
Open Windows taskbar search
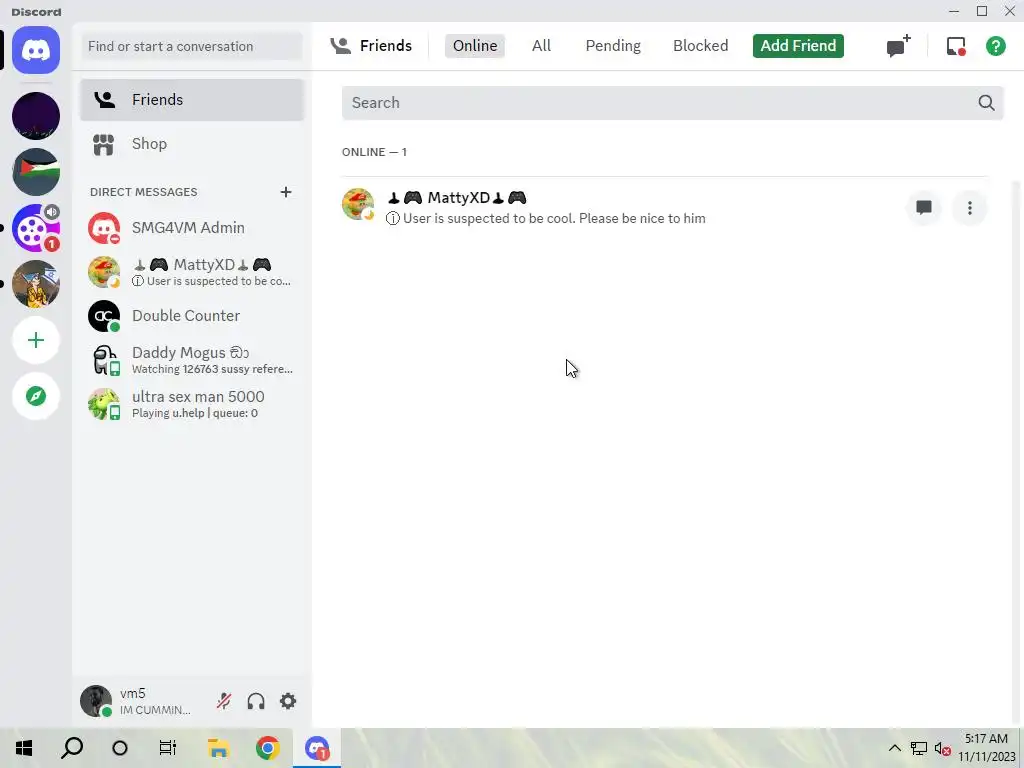(x=72, y=748)
